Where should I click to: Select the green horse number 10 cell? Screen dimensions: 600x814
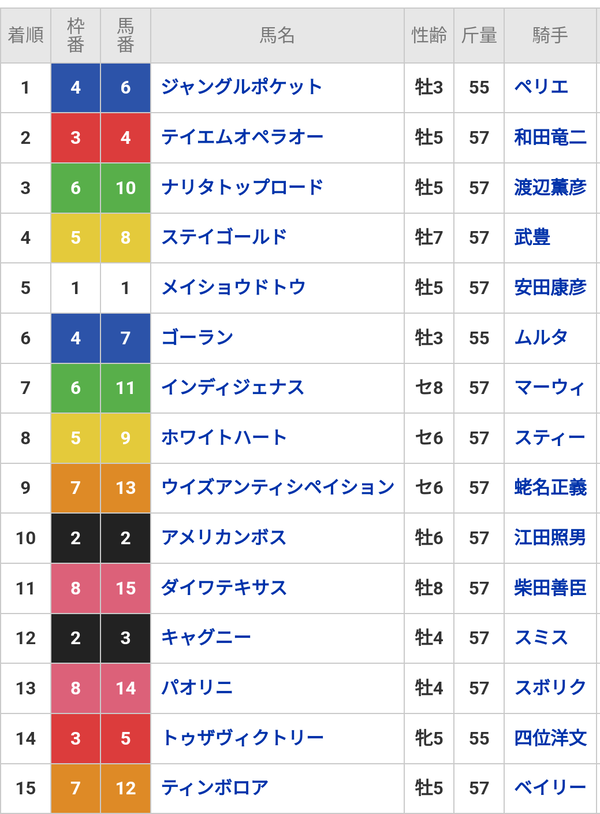click(126, 187)
